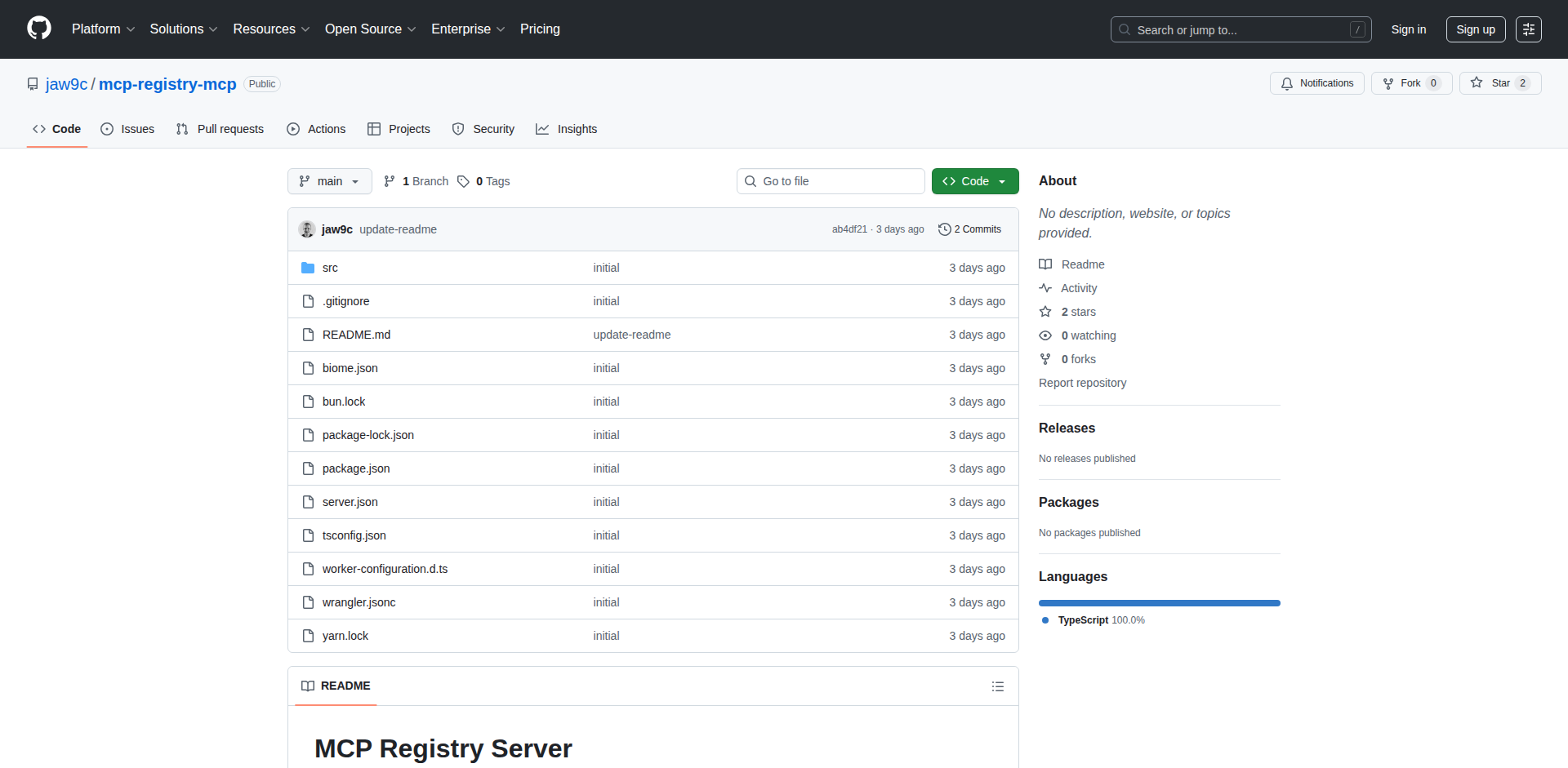Click the TypeScript 100.0% language entry
This screenshot has width=1568, height=768.
click(x=1093, y=620)
